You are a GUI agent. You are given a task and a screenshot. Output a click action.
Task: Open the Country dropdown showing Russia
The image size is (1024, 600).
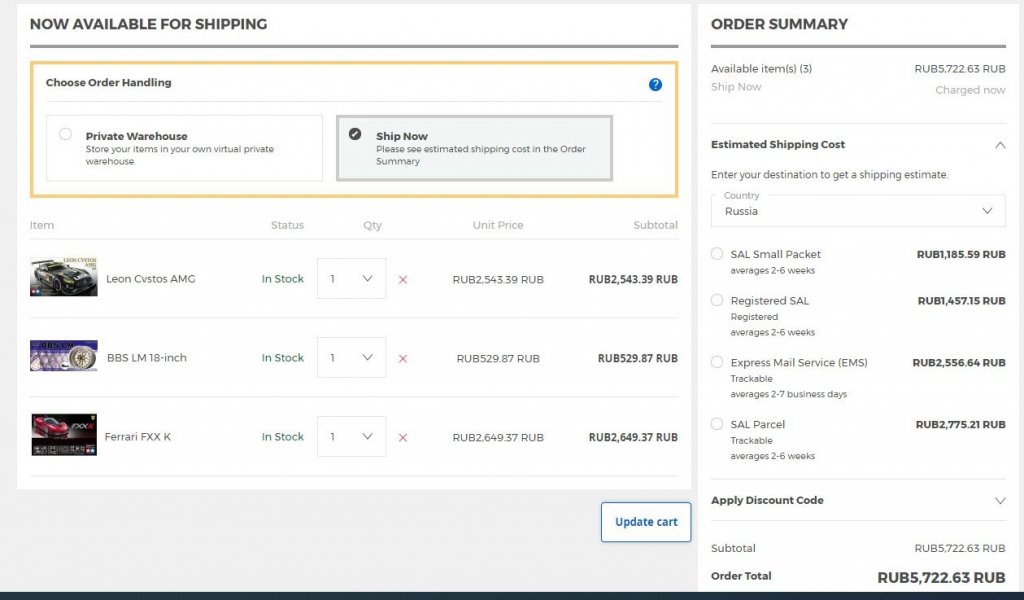[858, 210]
